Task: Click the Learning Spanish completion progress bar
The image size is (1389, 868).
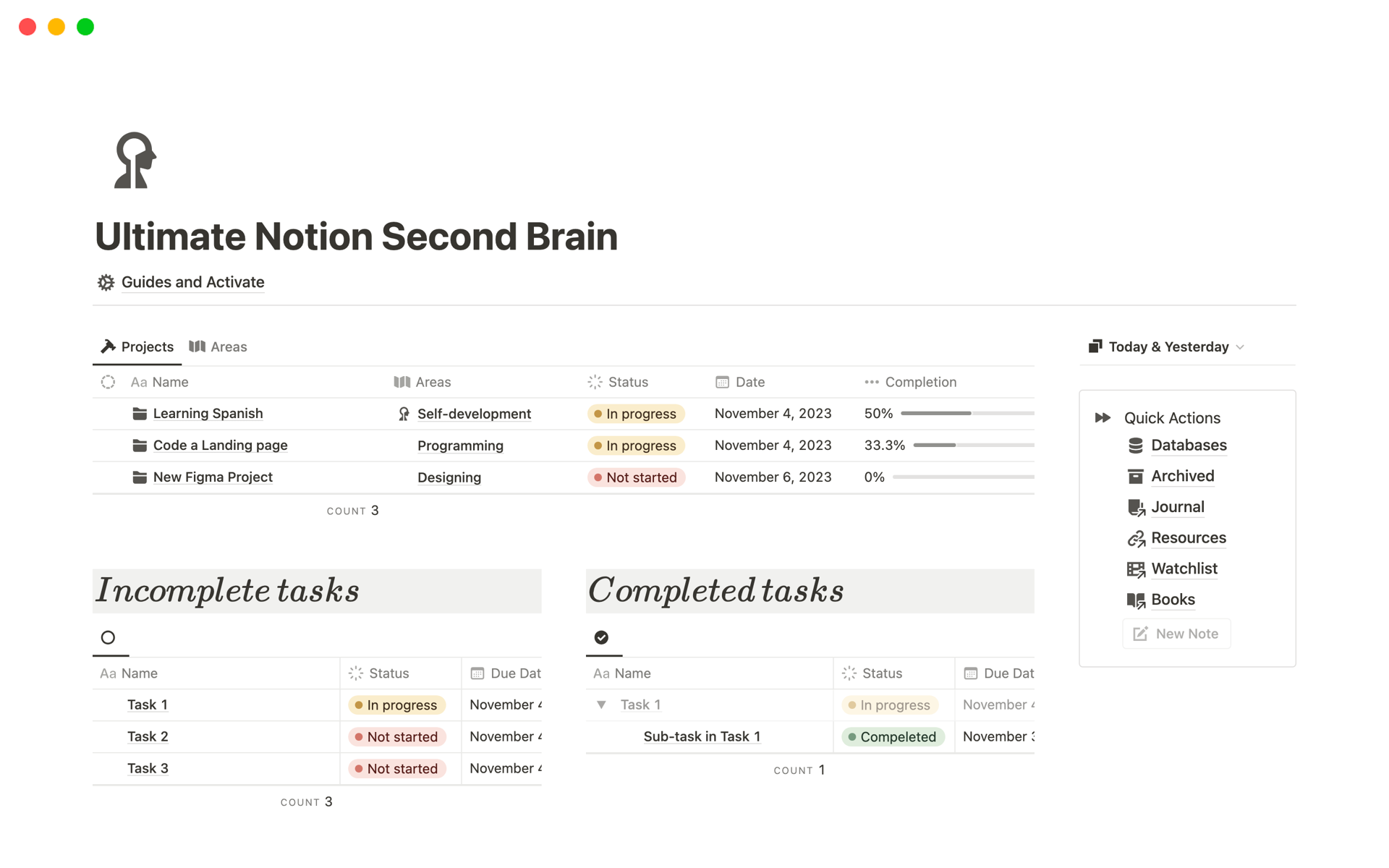Action: click(x=967, y=414)
